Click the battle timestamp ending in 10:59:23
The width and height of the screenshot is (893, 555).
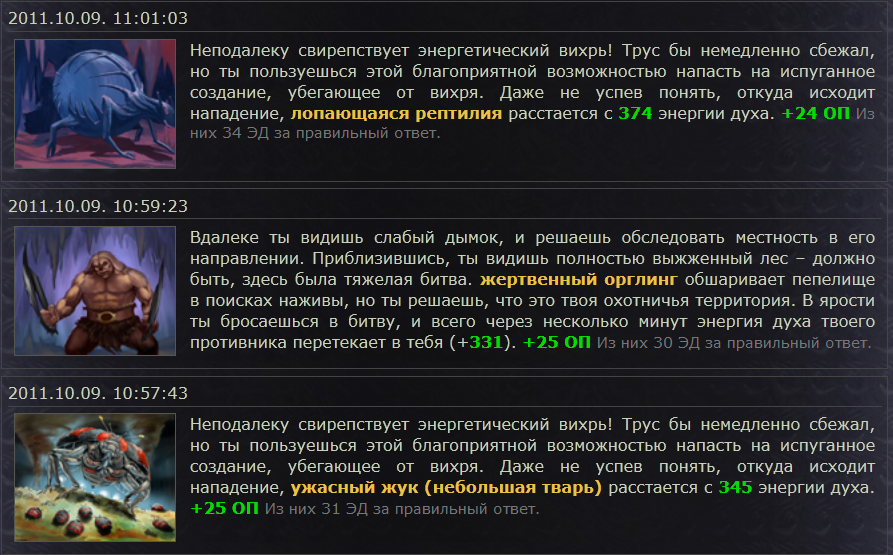point(98,205)
